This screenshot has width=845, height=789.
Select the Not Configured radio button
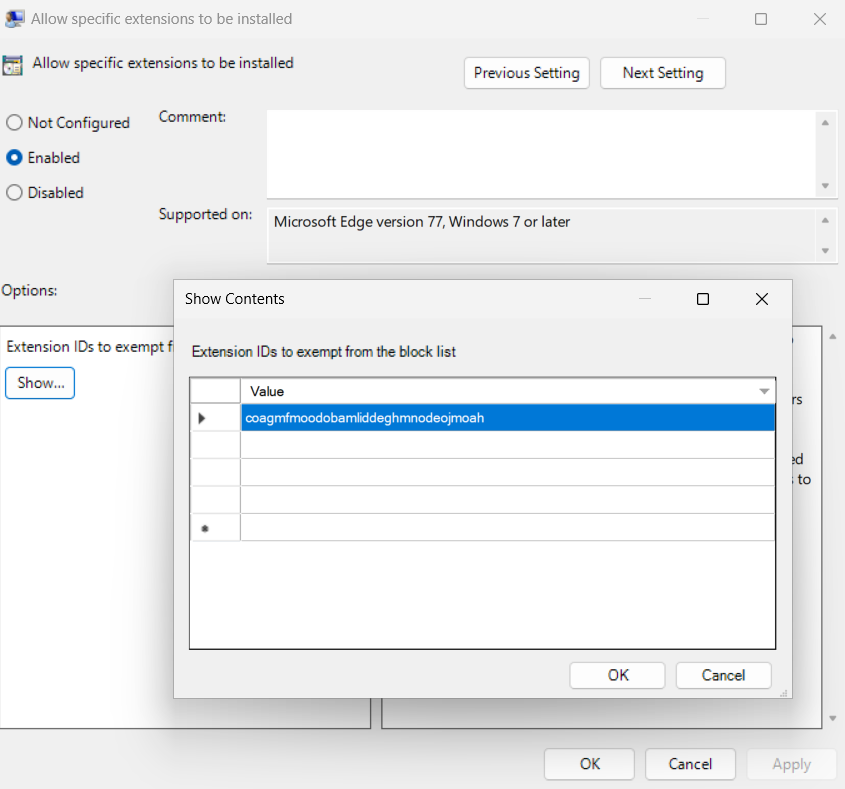(x=14, y=122)
